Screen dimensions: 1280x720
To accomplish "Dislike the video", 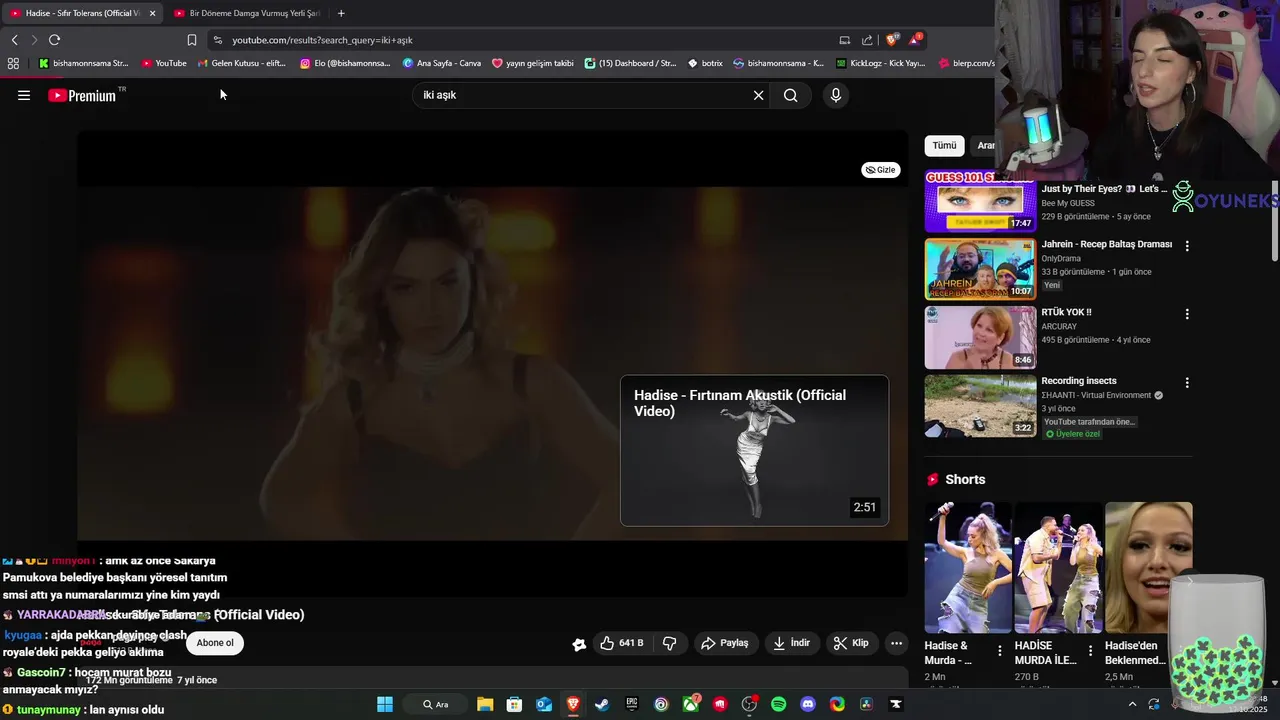I will pos(670,643).
